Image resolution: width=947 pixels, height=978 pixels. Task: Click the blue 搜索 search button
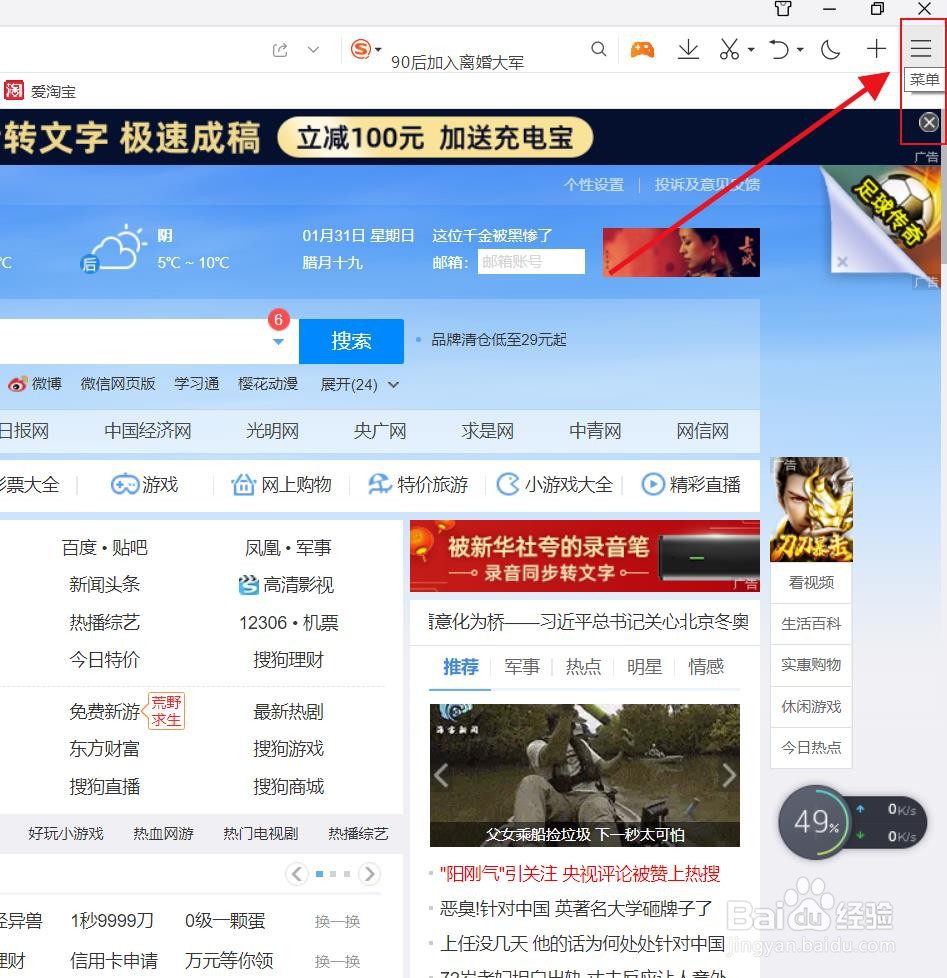tap(351, 341)
